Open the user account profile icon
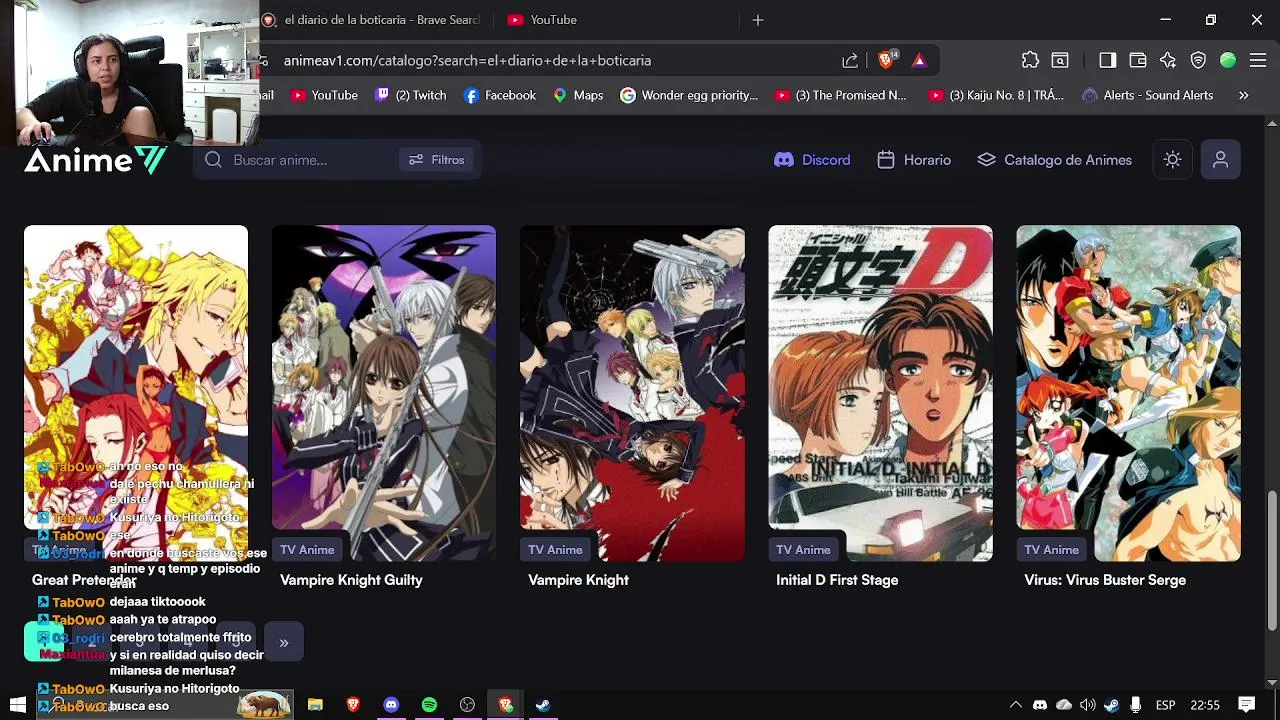The height and width of the screenshot is (720, 1280). [x=1220, y=160]
